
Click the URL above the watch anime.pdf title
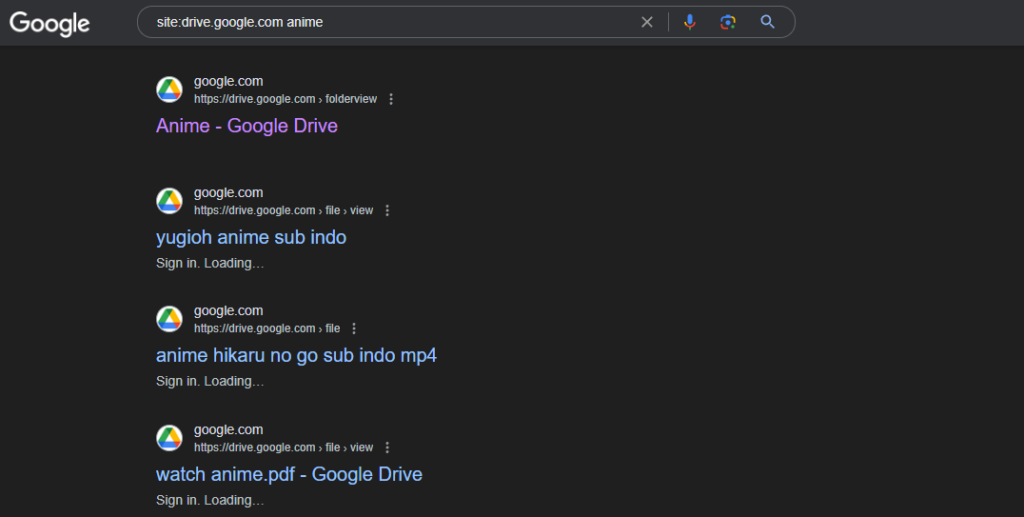coord(283,448)
